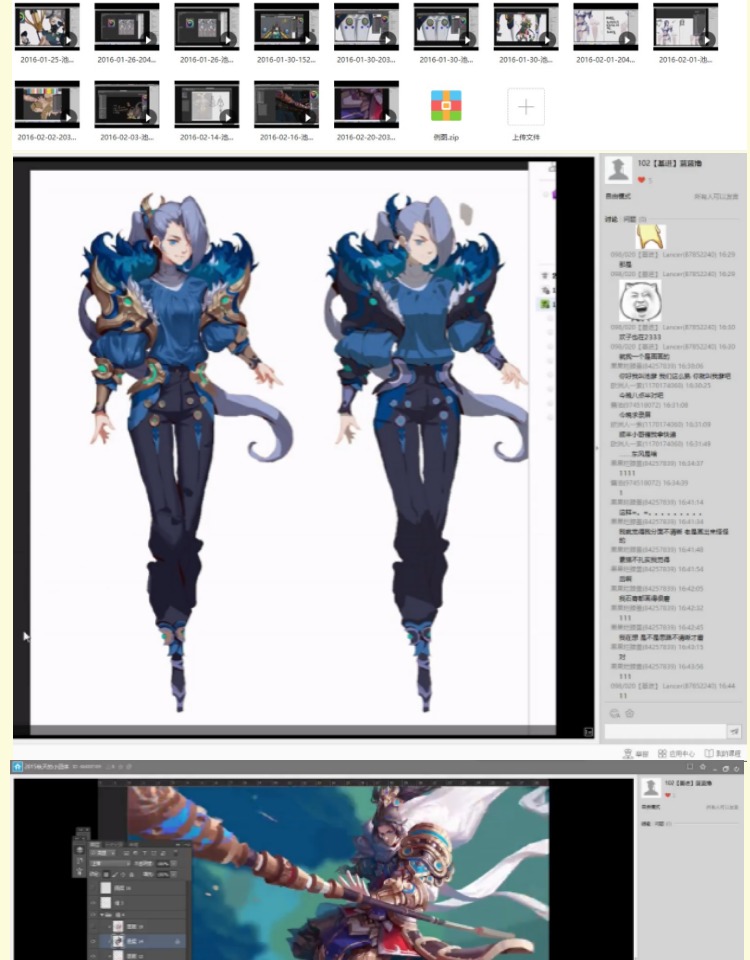Switch to the 讨论 tab
Screen dimensions: 750x960
tap(611, 219)
